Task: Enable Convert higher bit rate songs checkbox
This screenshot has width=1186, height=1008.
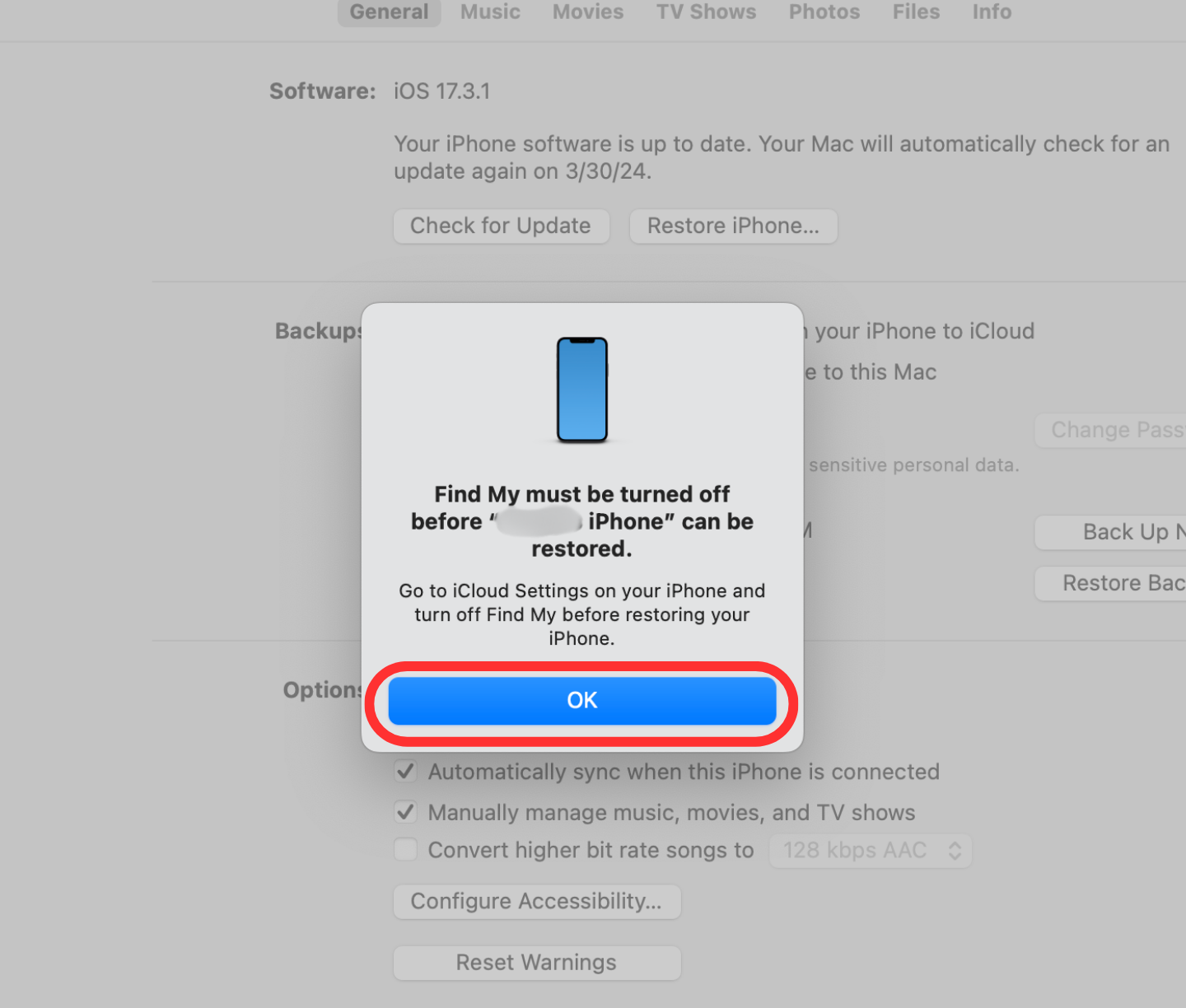Action: (x=405, y=849)
